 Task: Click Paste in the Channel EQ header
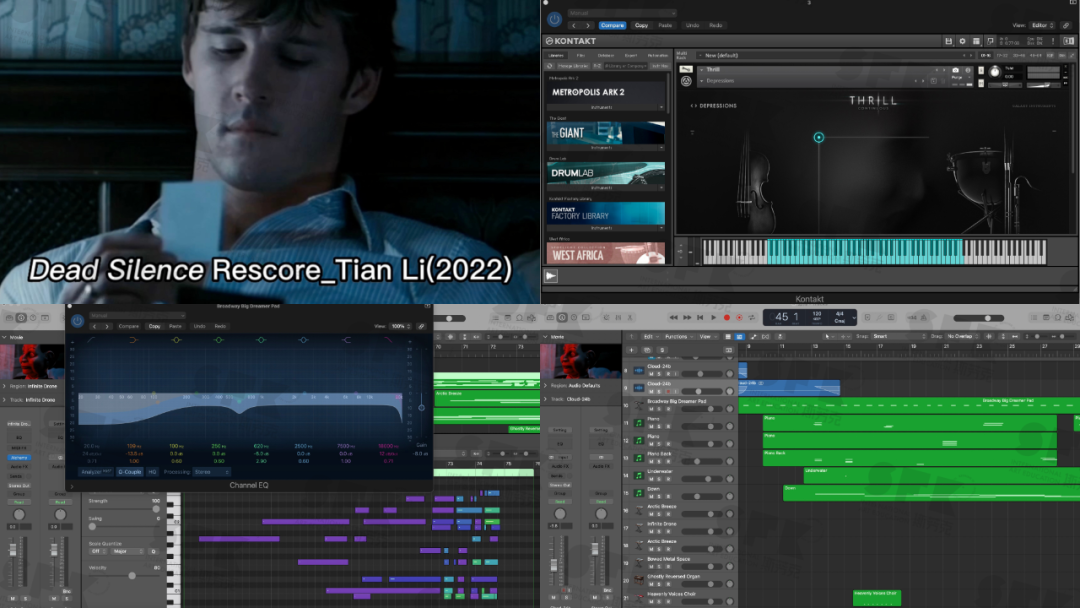(176, 326)
